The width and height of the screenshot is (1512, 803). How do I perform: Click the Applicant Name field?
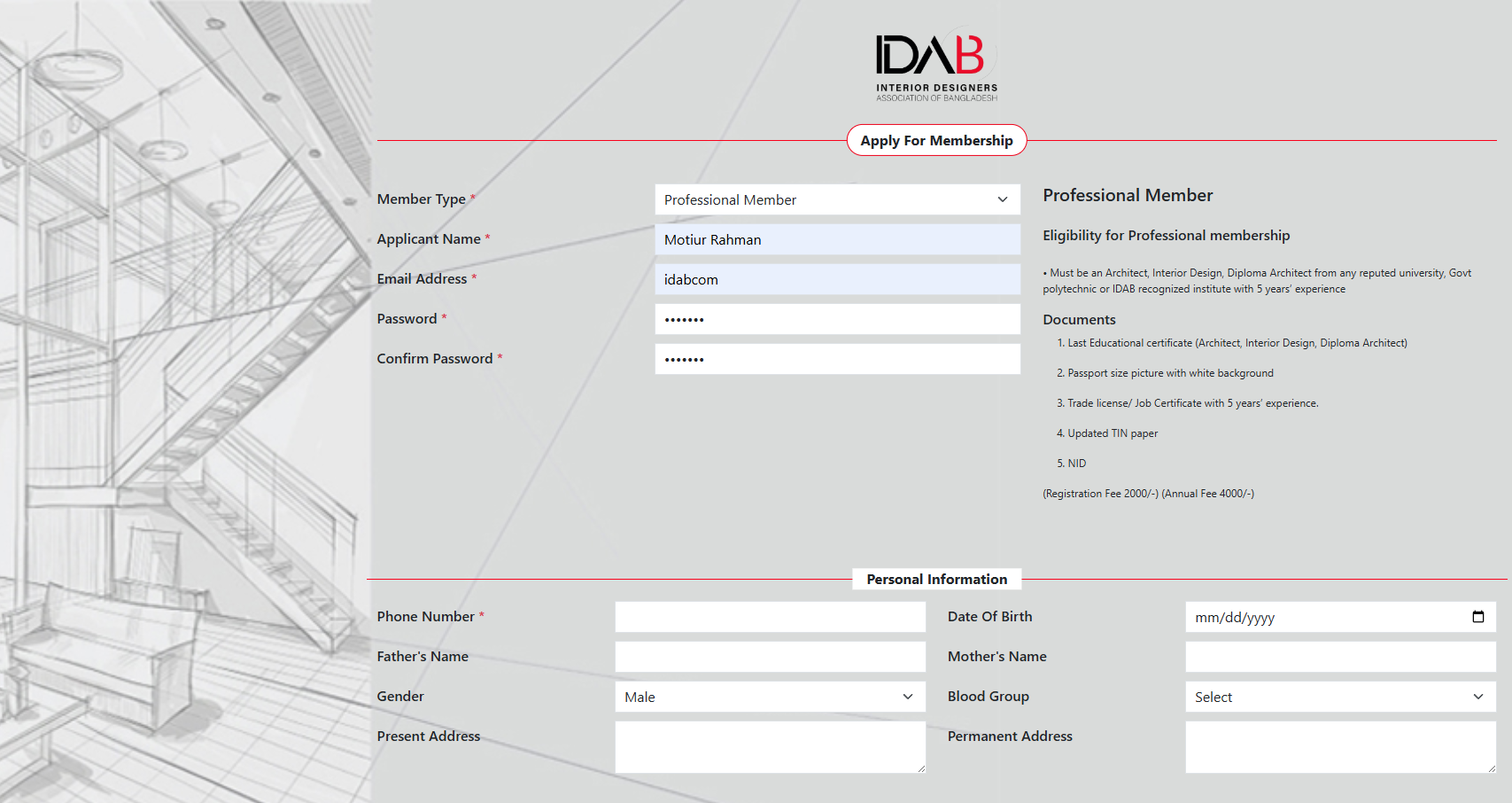tap(837, 239)
